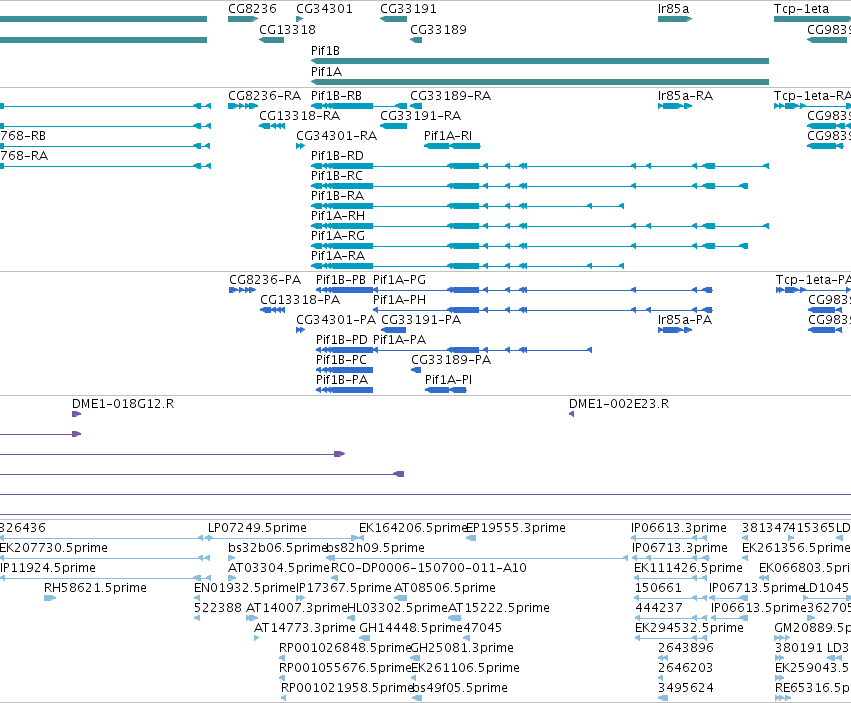
Task: Click transcript Pif1A-RA
Action: click(338, 256)
